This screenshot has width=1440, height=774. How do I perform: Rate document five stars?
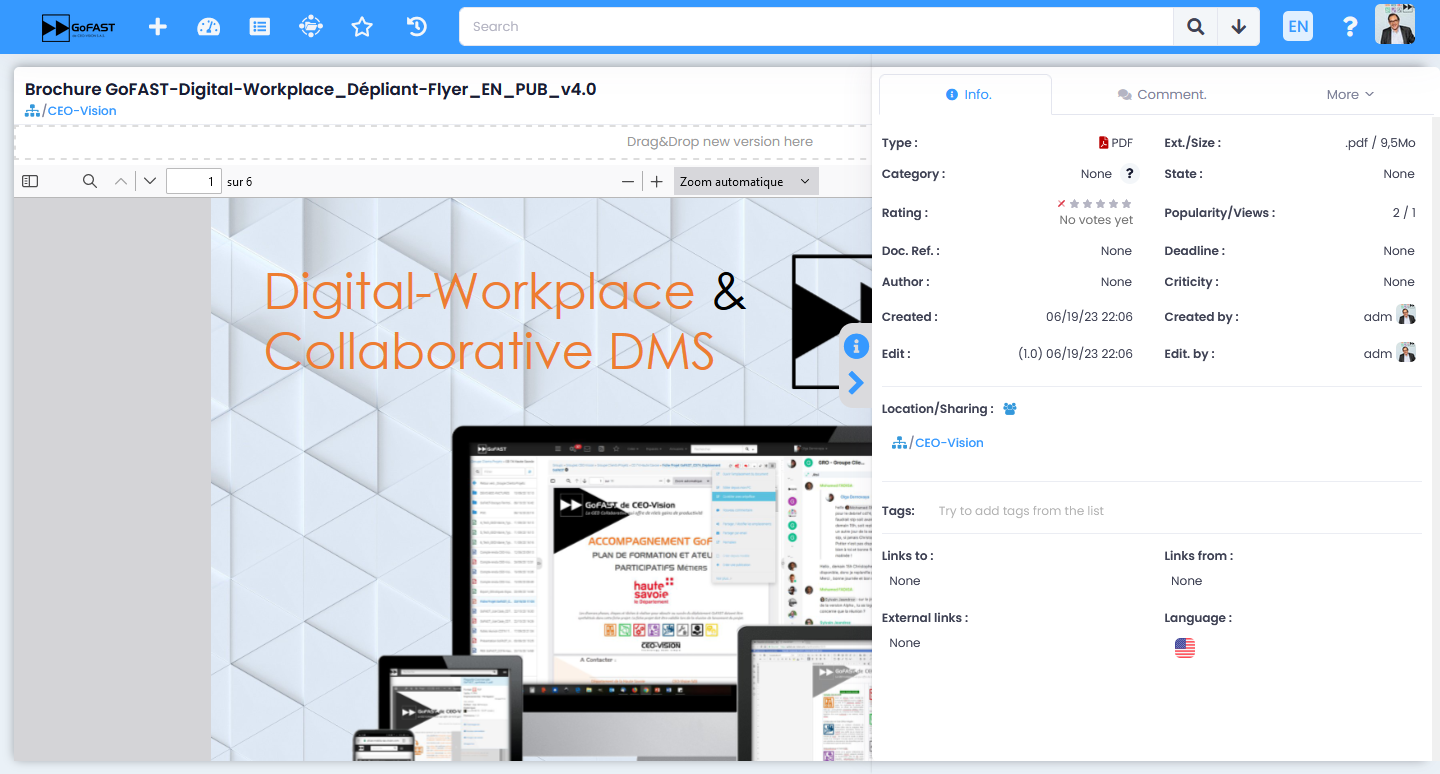[x=1127, y=204]
